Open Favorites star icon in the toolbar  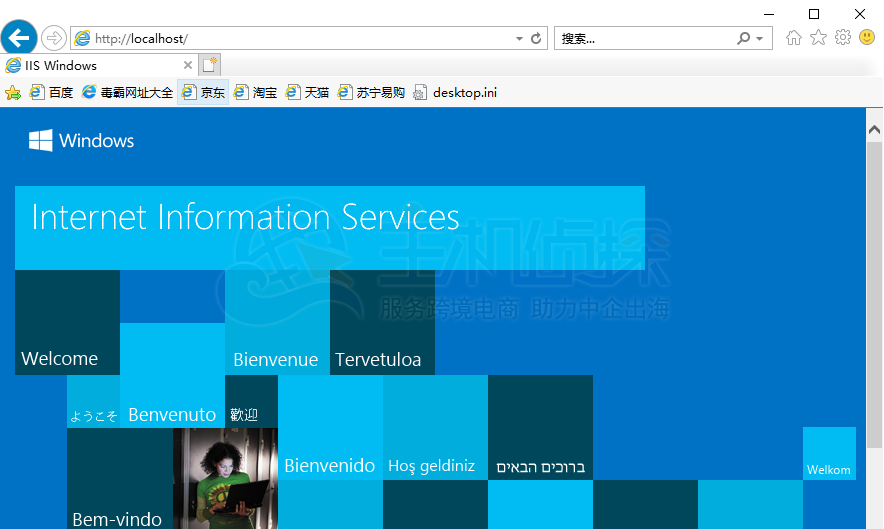click(x=818, y=38)
